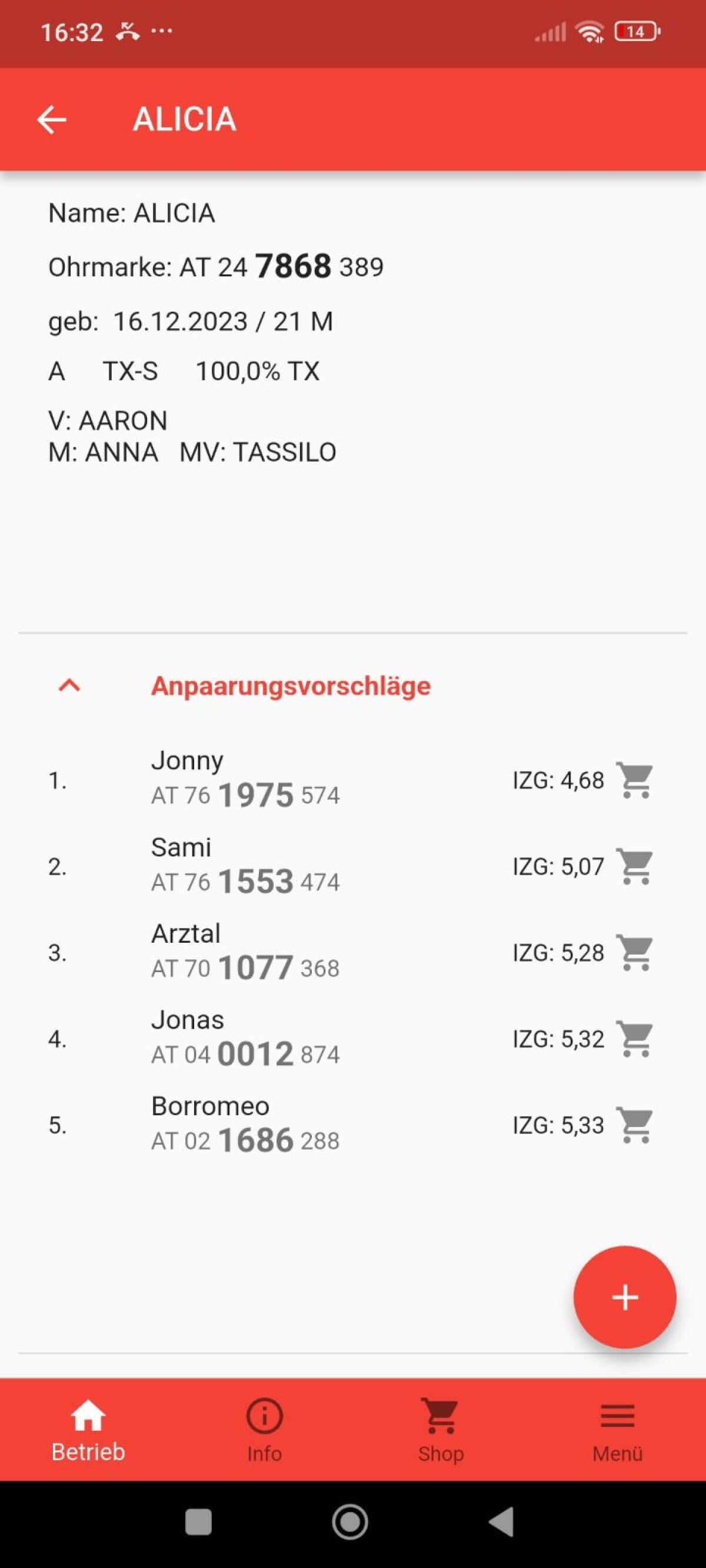Add Jonny to cart via cart icon

(635, 780)
